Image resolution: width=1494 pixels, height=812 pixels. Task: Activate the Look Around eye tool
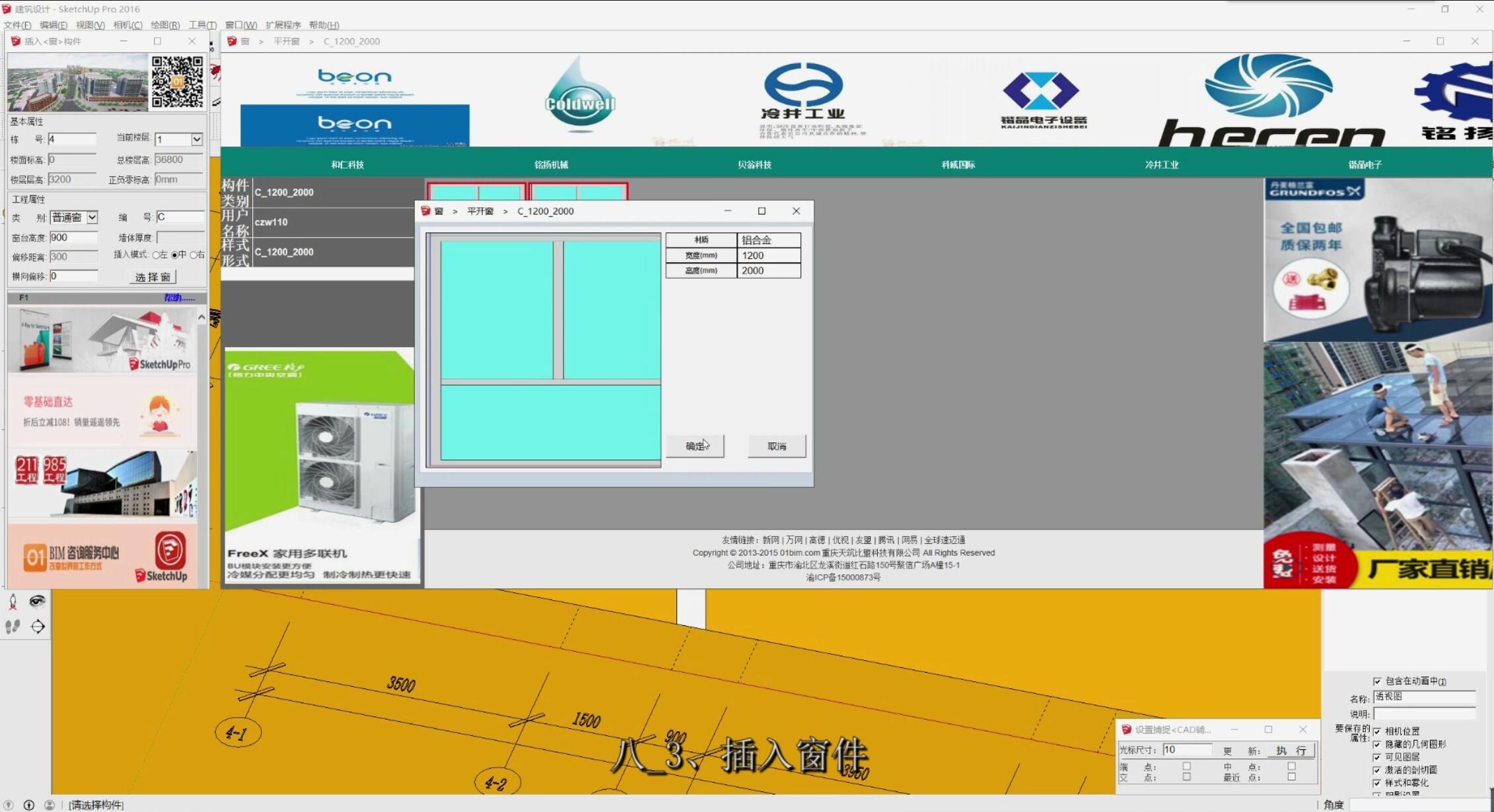tap(38, 601)
